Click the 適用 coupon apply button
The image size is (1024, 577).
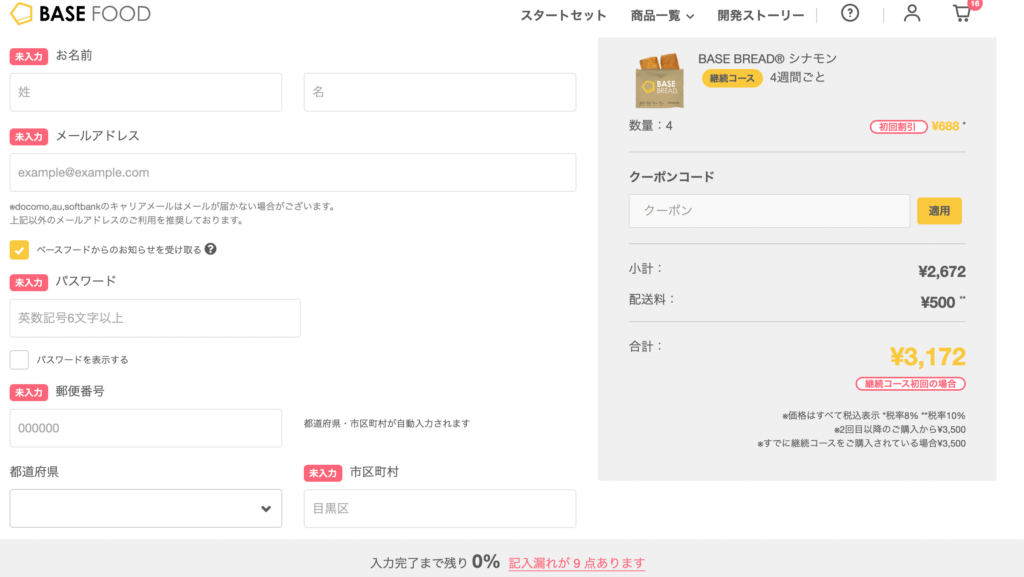click(939, 211)
